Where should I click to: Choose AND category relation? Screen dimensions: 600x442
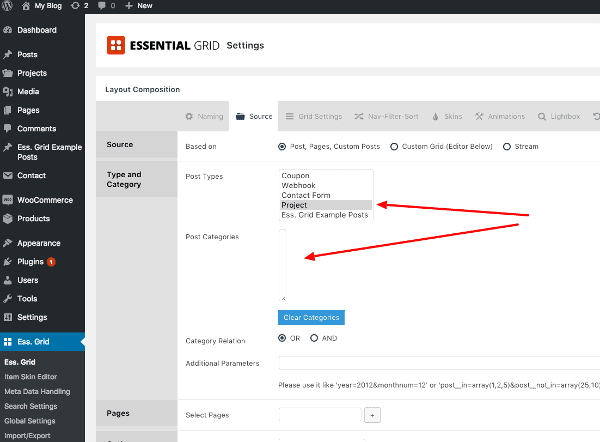pyautogui.click(x=314, y=338)
